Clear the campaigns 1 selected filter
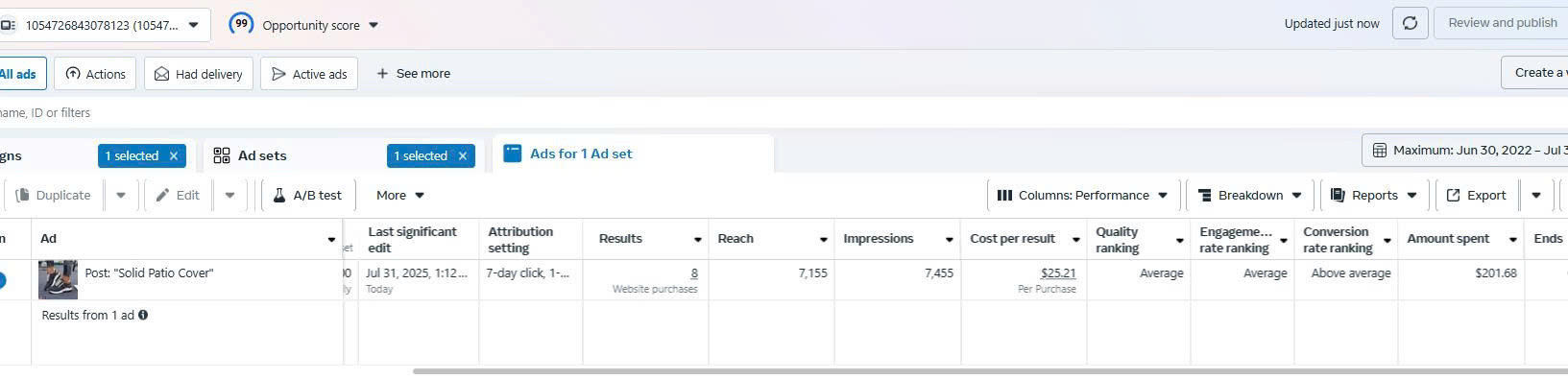This screenshot has height=379, width=1568. (174, 155)
